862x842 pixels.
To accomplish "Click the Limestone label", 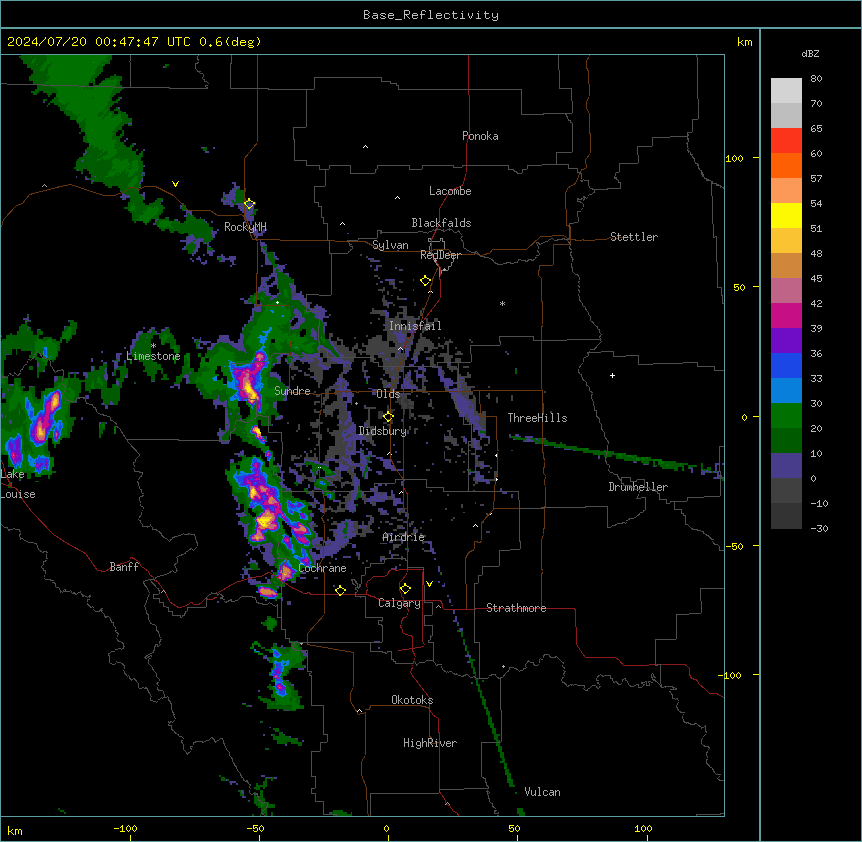I will (x=153, y=356).
